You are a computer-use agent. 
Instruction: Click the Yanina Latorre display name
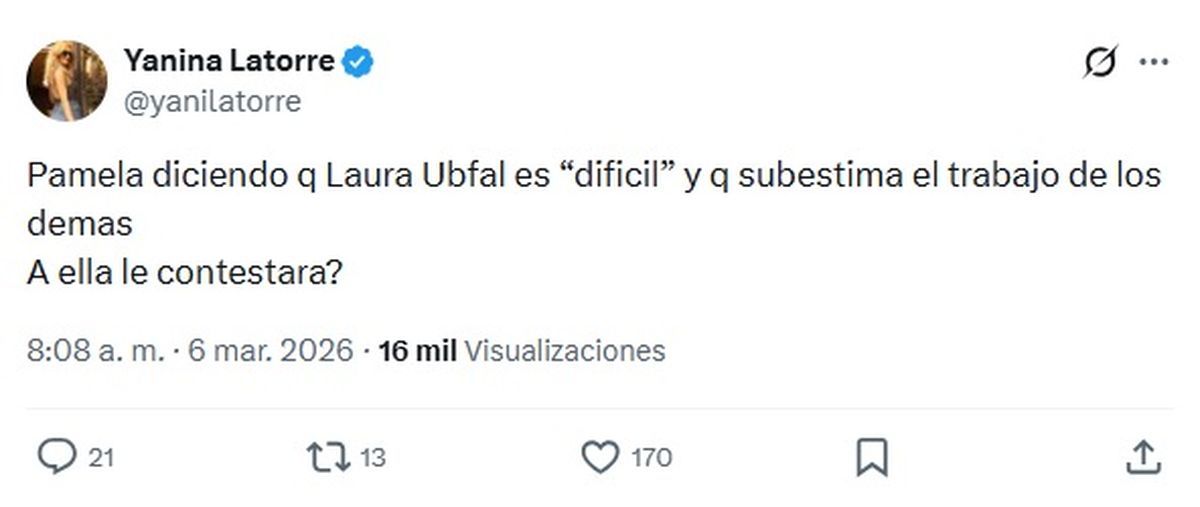[x=228, y=62]
